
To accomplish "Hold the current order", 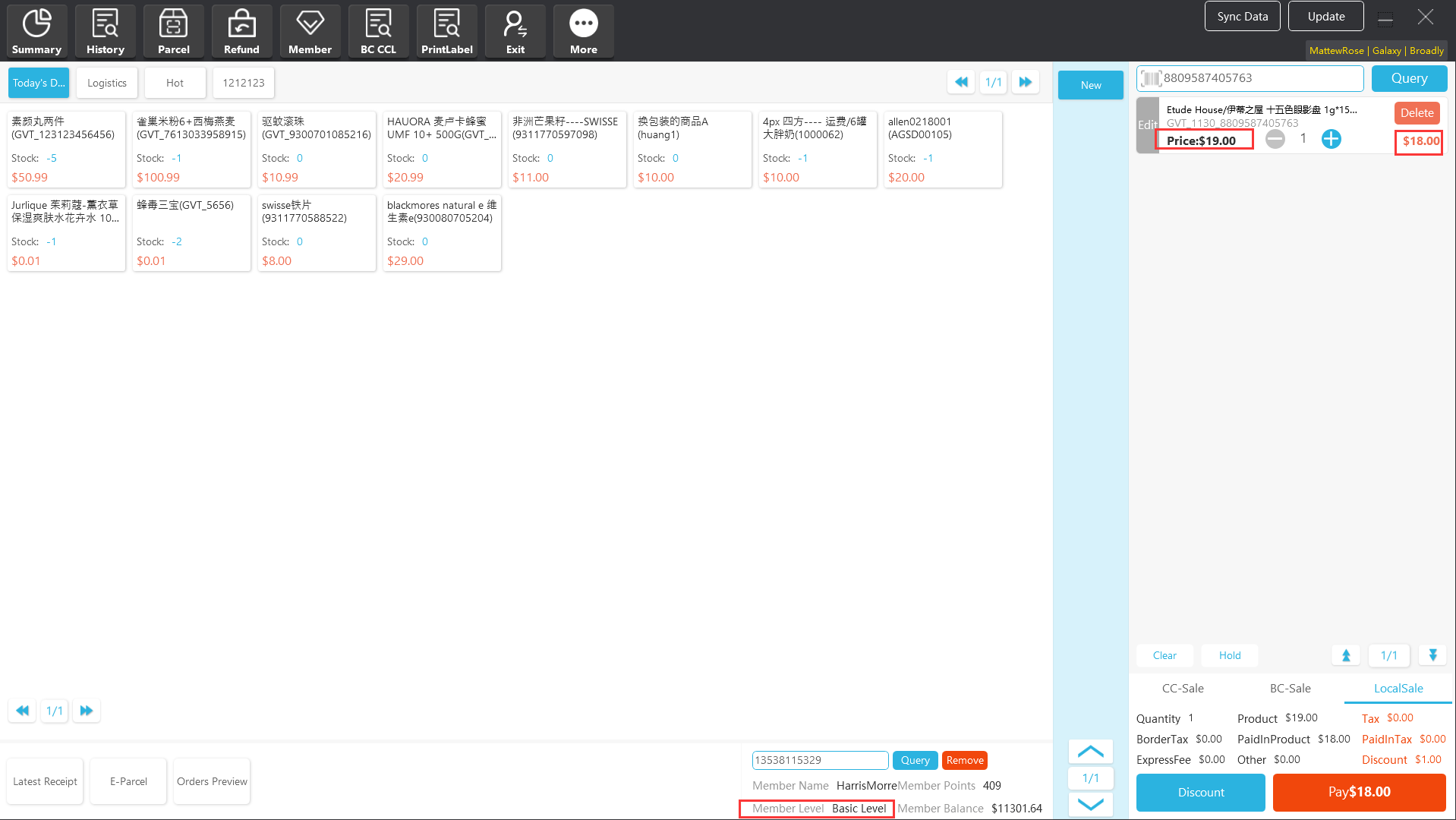I will coord(1230,655).
